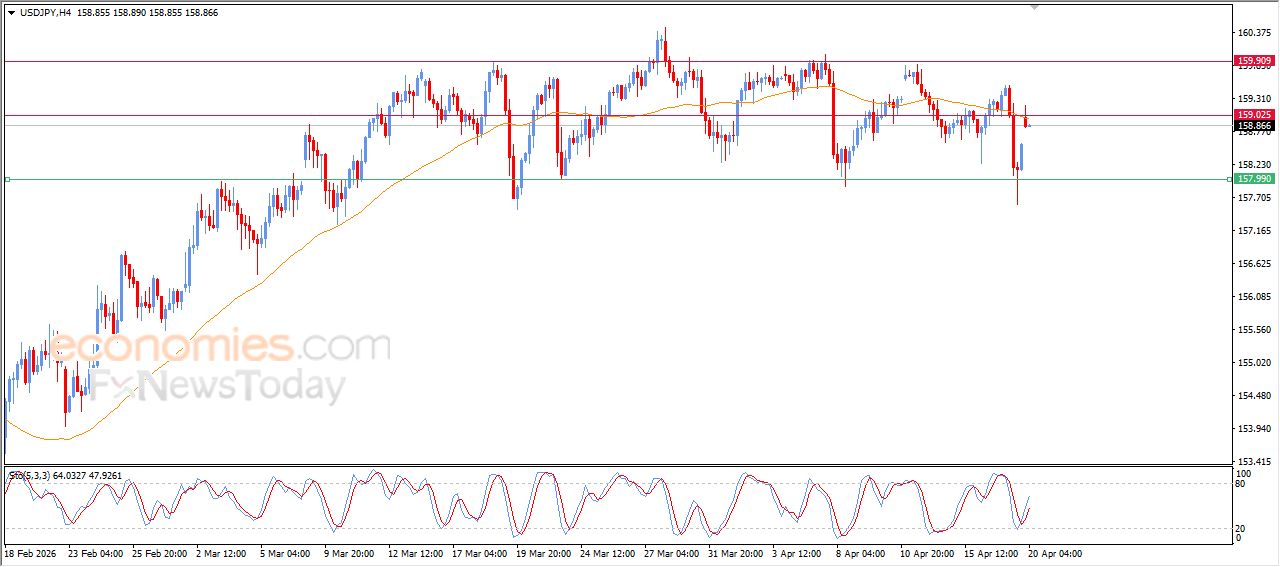1280x567 pixels.
Task: Click the chart shift triangle marker
Action: [x=1035, y=7]
